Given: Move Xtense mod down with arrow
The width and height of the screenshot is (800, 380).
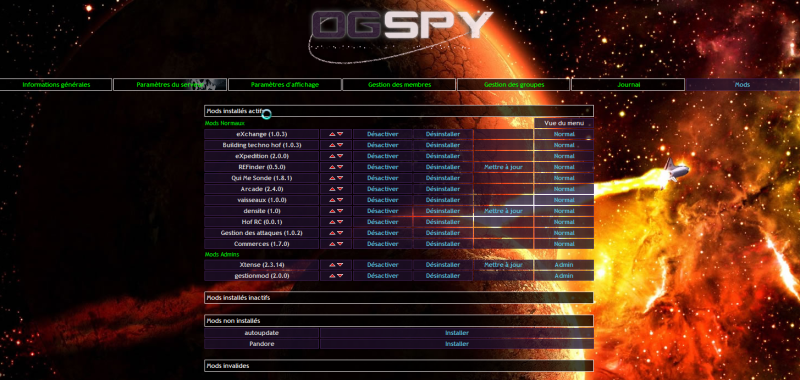Looking at the screenshot, I should pyautogui.click(x=340, y=265).
